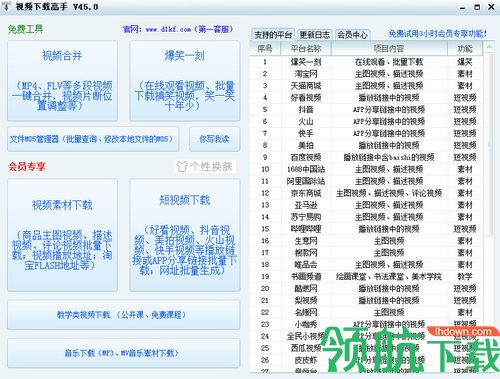Select the 搜款网 platform row
Viewport: 500px width, 379px height.
[366, 253]
